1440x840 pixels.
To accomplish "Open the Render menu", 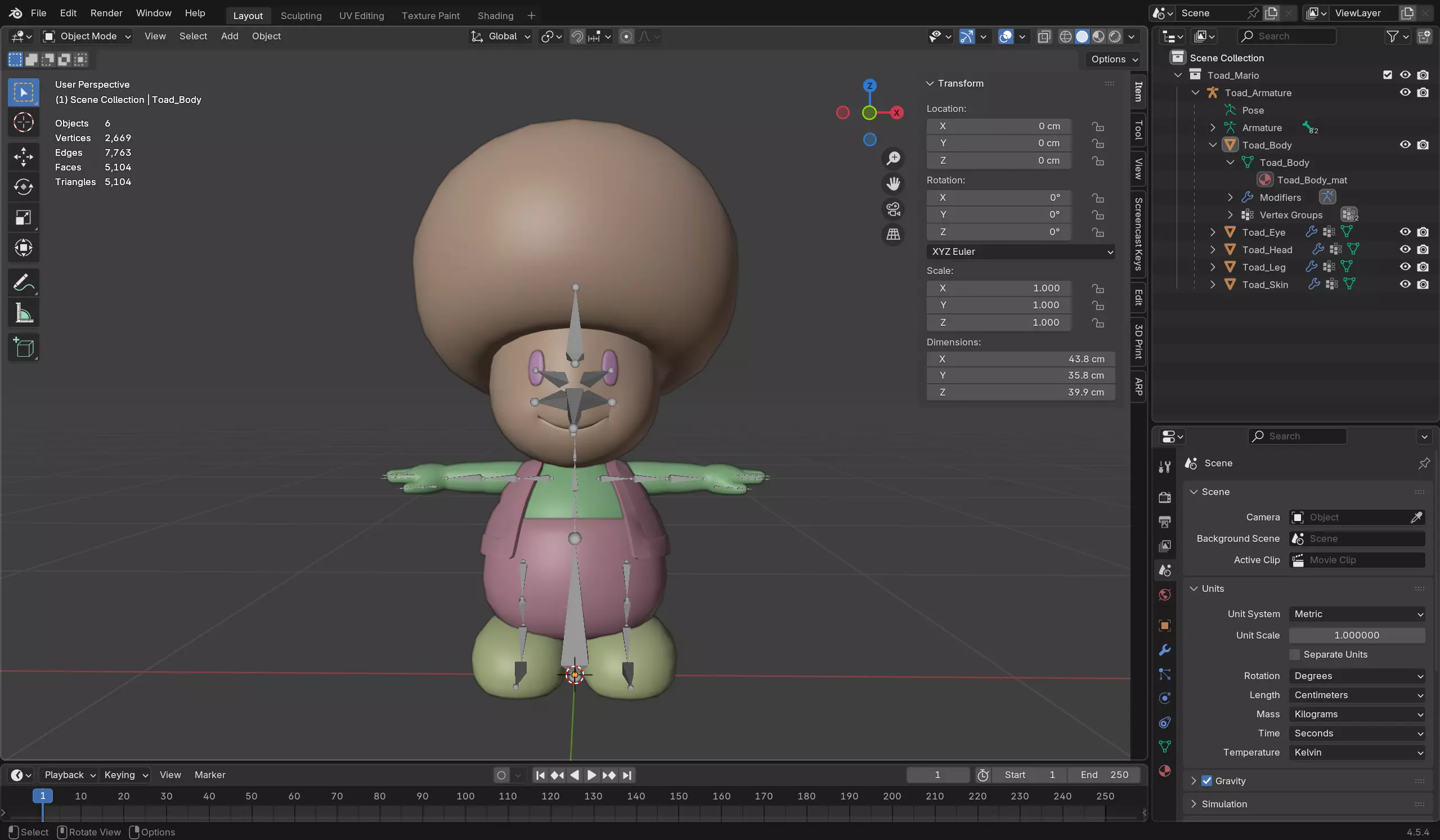I will pos(106,13).
